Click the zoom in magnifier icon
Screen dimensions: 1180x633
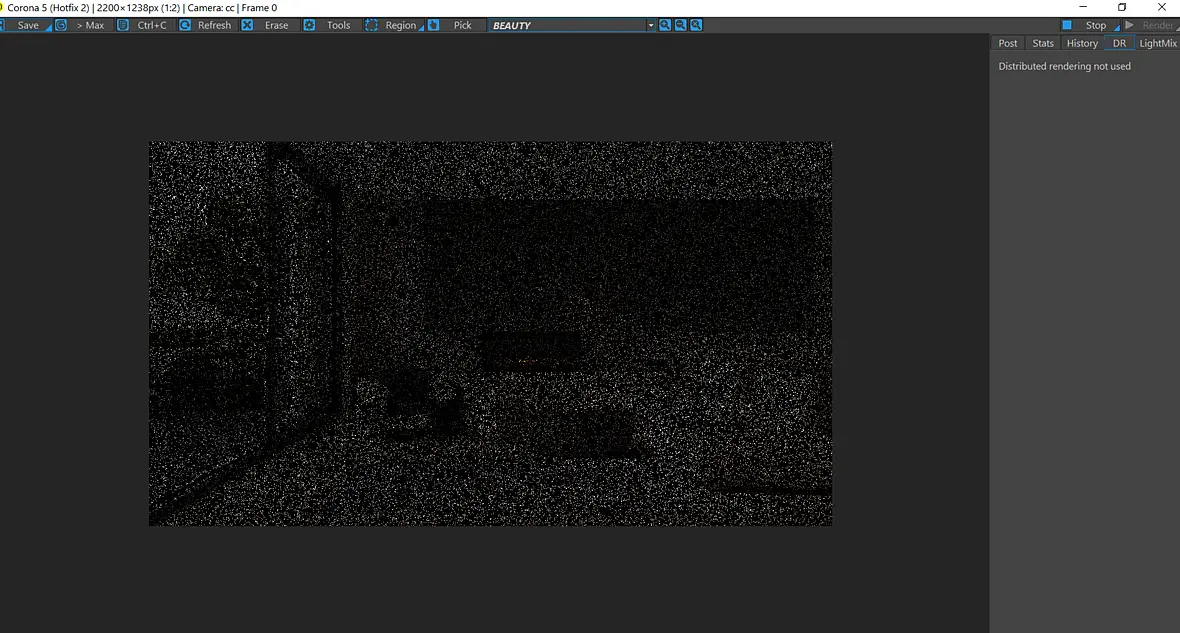[x=665, y=26]
